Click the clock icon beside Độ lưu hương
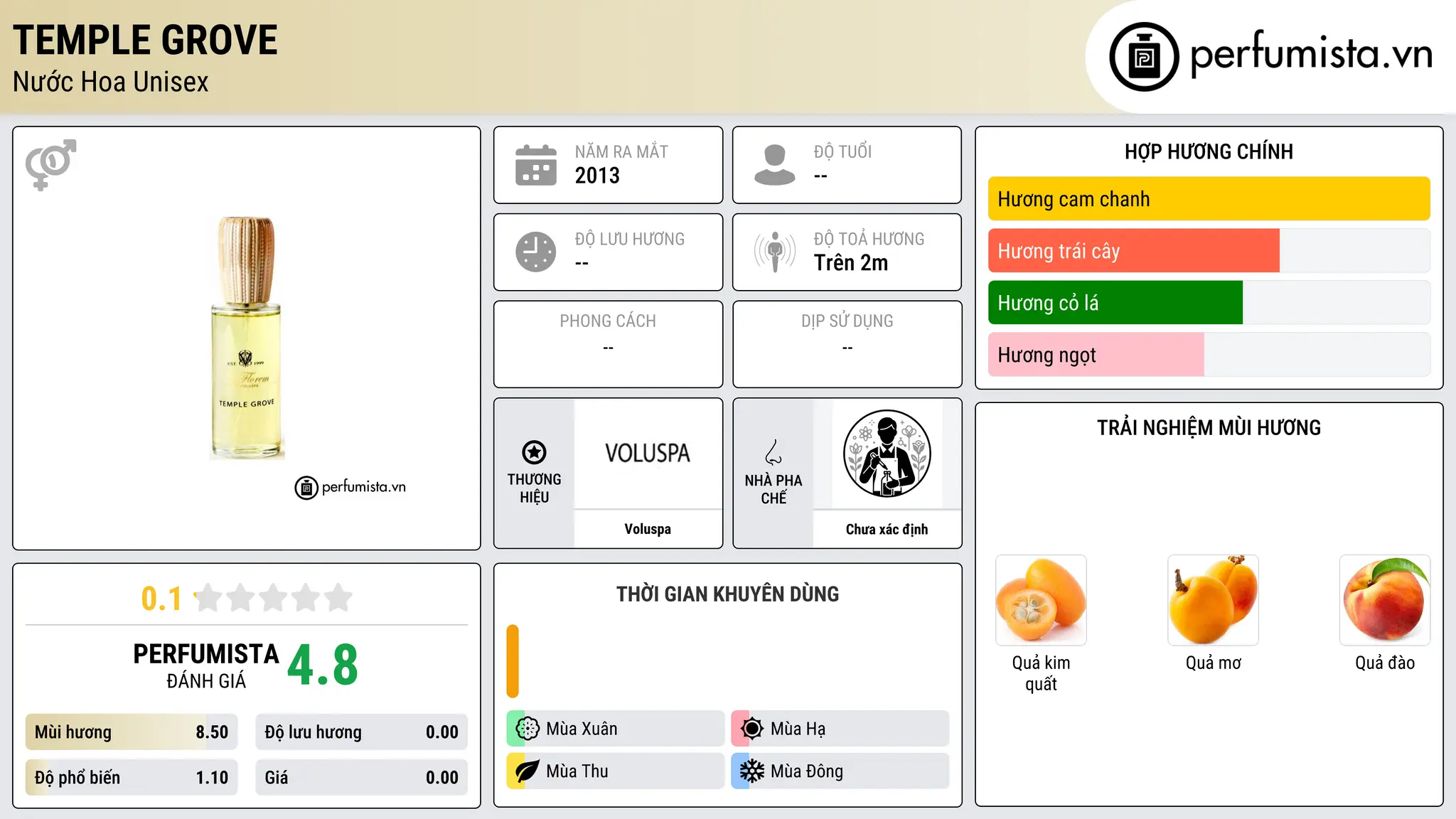1456x819 pixels. click(536, 252)
